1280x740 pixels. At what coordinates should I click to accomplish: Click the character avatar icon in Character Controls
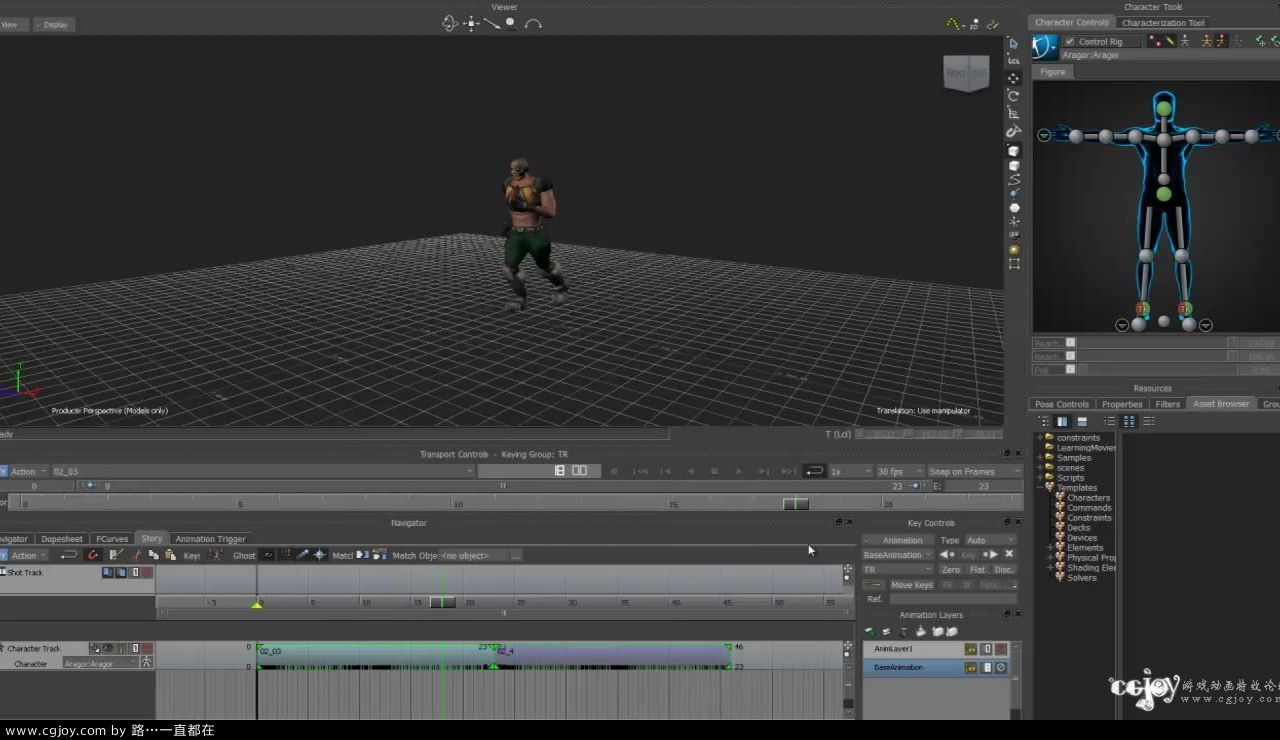tap(1044, 47)
